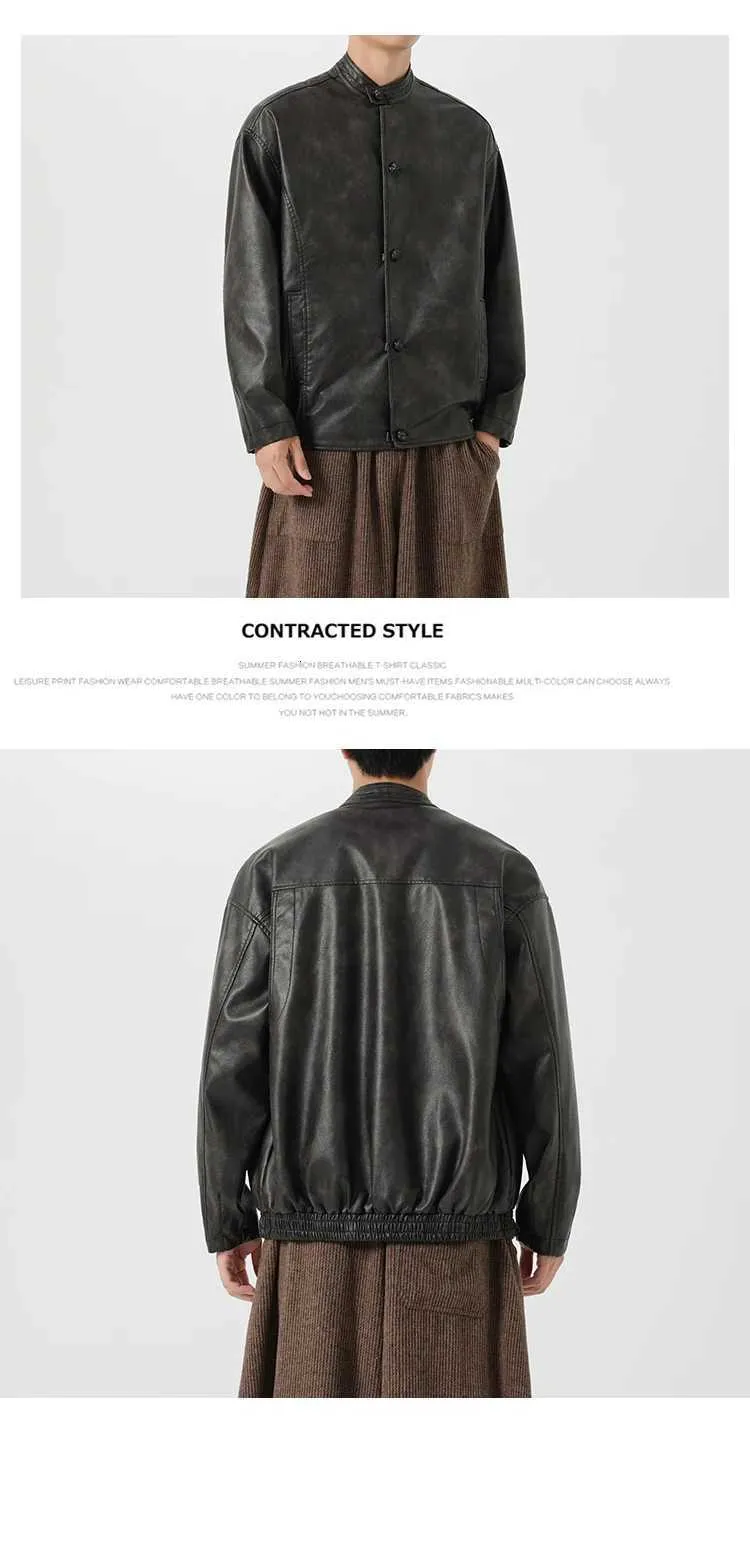750x1559 pixels.
Task: Click the 'LEISURE PRINT FASHION WEAR' description line
Action: (x=342, y=681)
